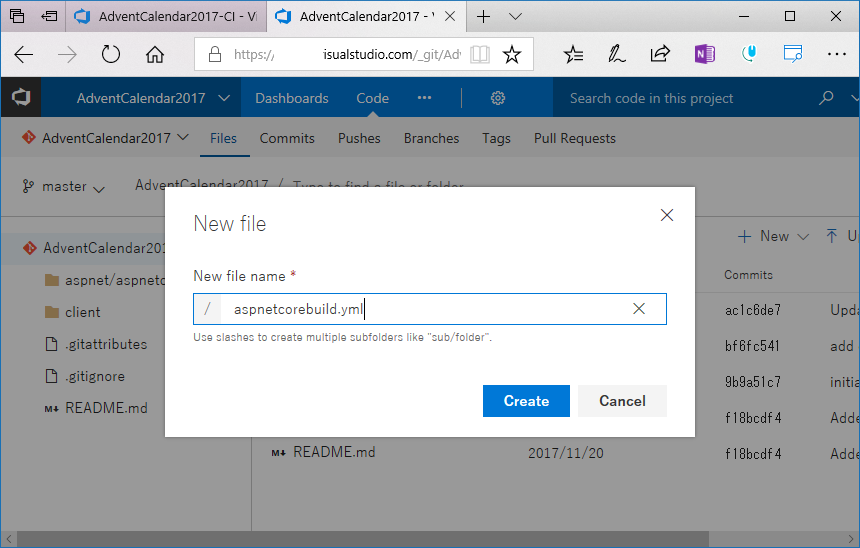Open Code hub
Viewport: 860px width, 548px height.
[x=372, y=98]
